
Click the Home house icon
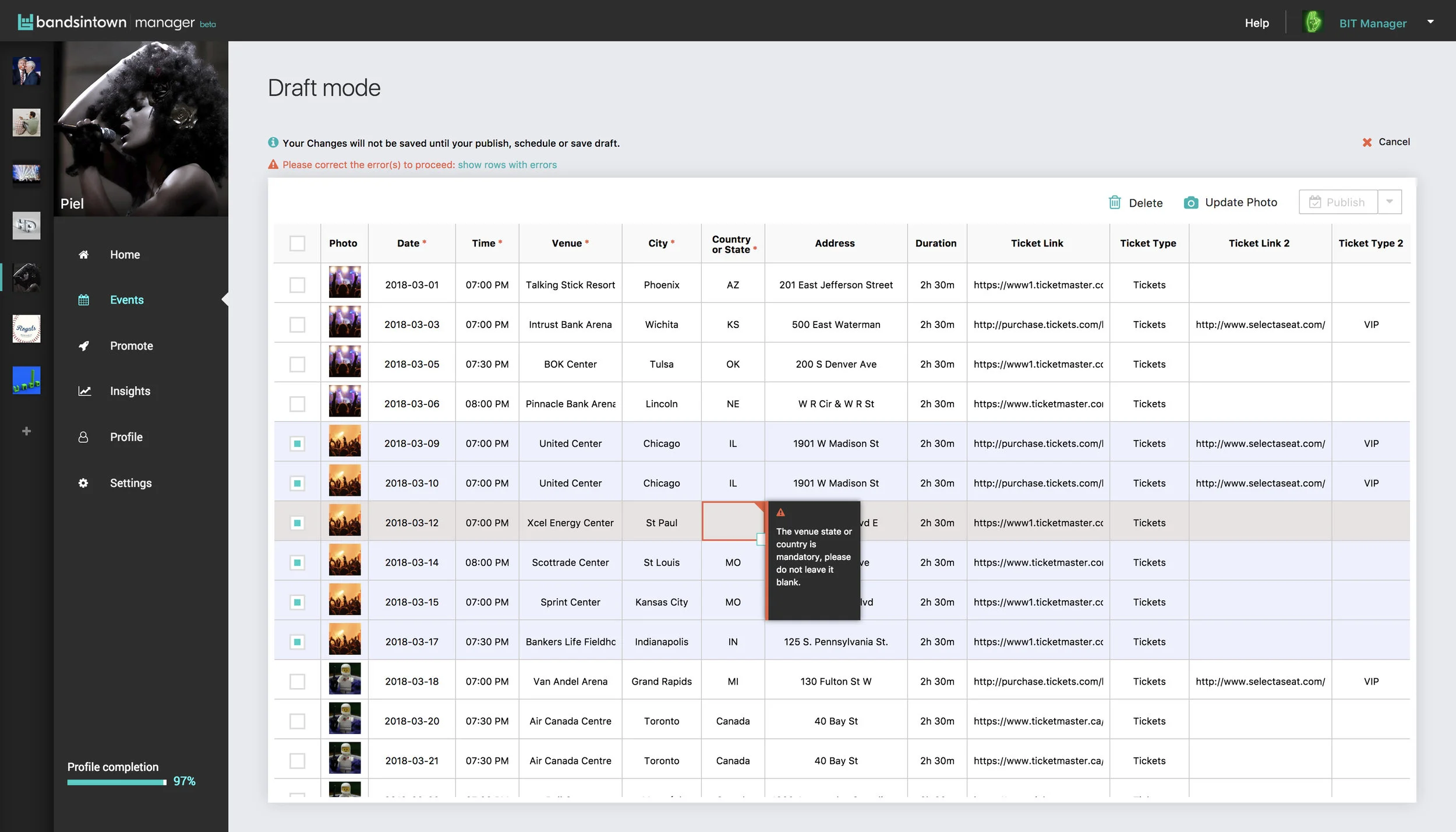point(83,255)
